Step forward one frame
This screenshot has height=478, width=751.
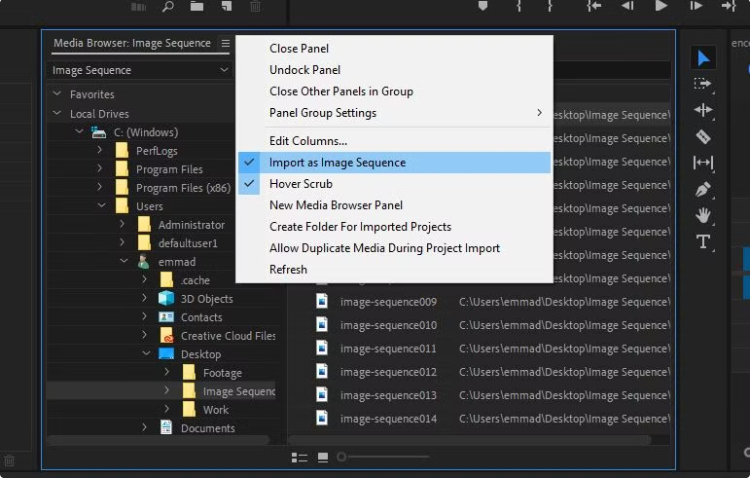(696, 6)
